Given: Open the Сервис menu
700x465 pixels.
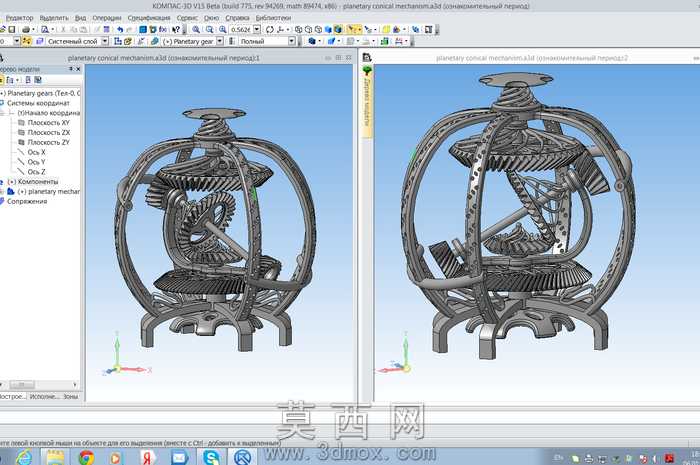Looking at the screenshot, I should pos(187,18).
